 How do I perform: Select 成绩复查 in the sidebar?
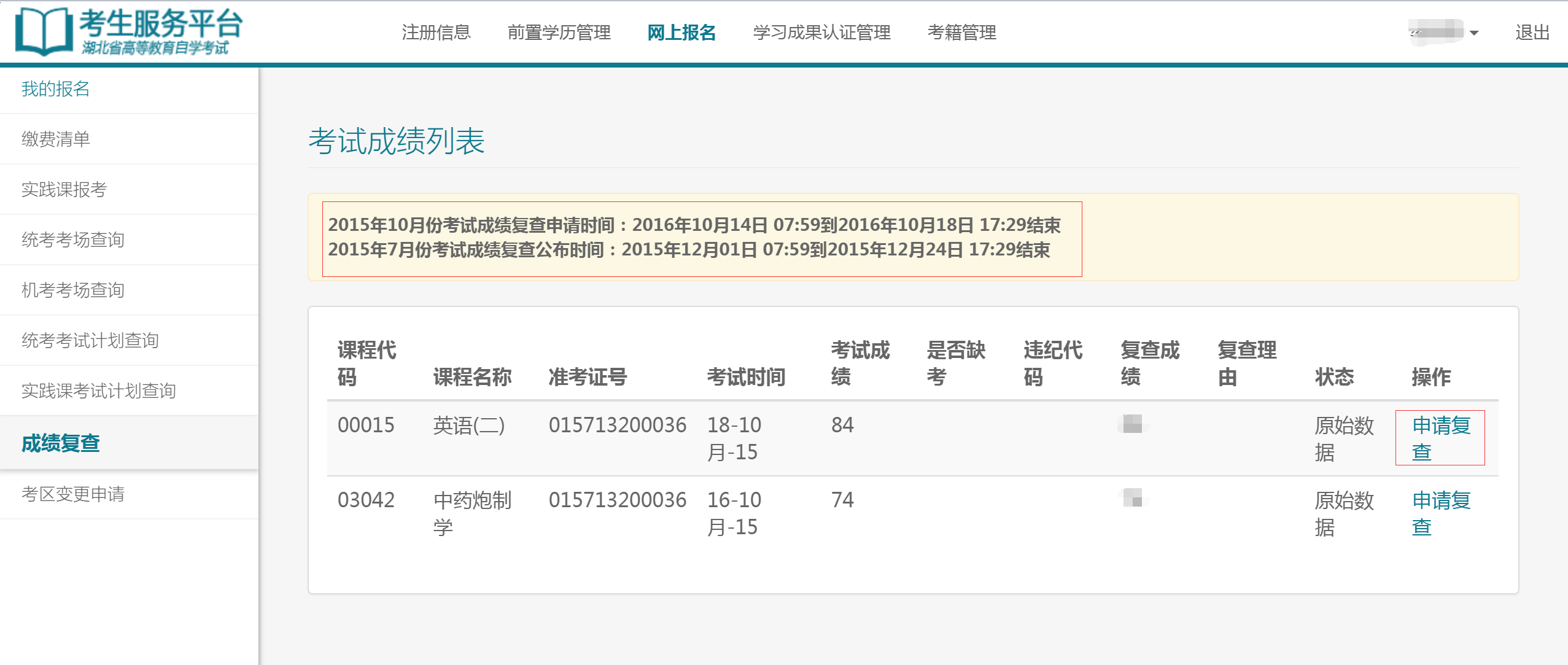[x=61, y=443]
